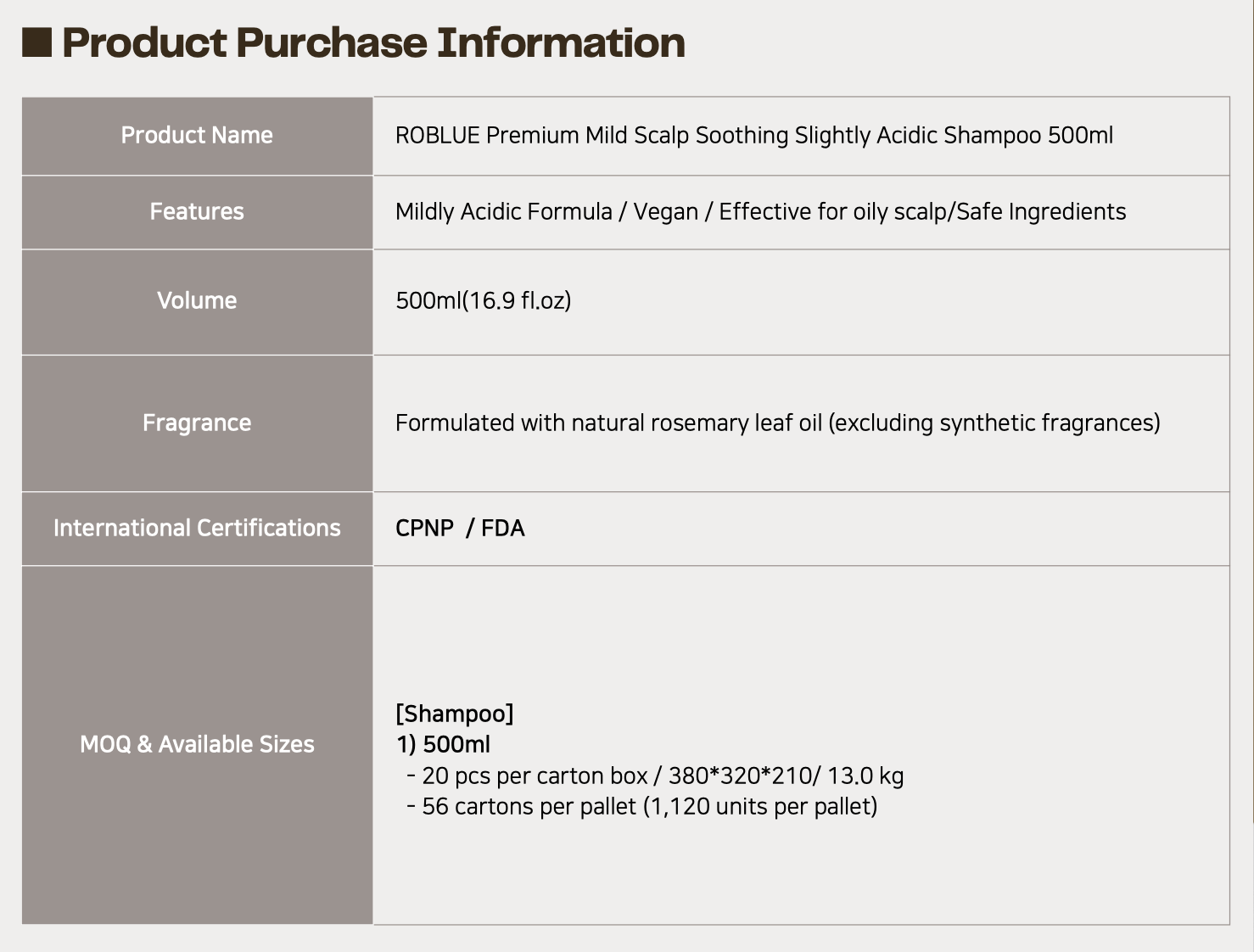Viewport: 1254px width, 952px height.
Task: Click the word Vegan in features
Action: pos(666,212)
